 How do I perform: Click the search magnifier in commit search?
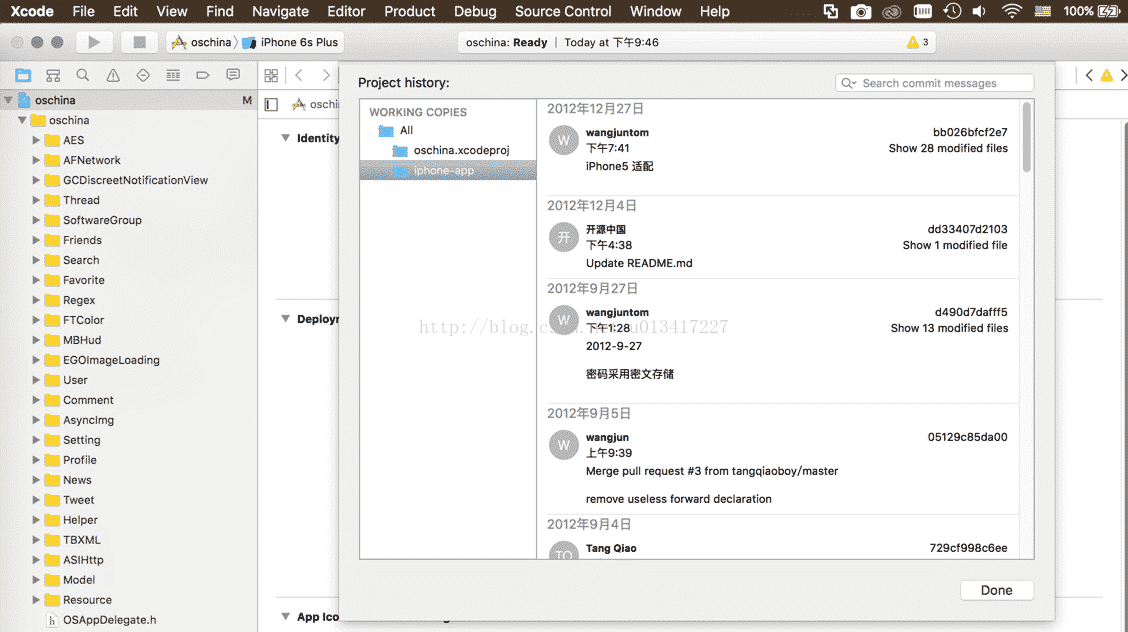coord(848,83)
